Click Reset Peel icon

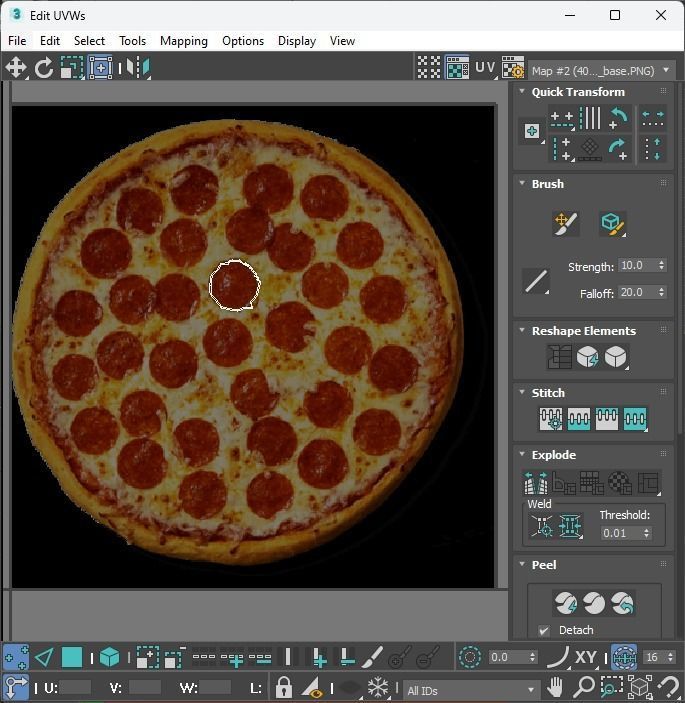click(x=622, y=603)
